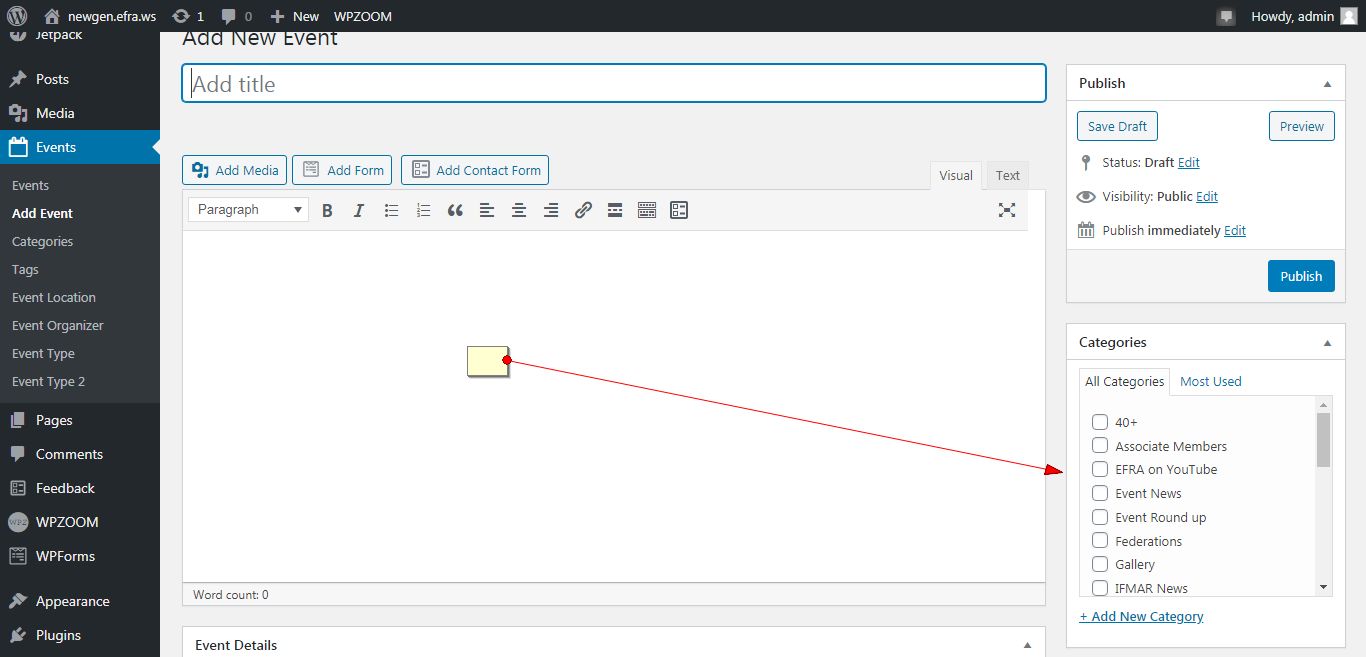Insert a blockquote in the editor
Screen dimensions: 1366x657
pos(455,210)
